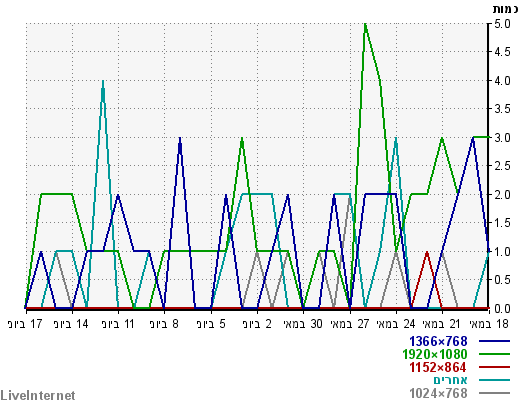Click the 21 במאי date label
520x405 pixels.
442,324
